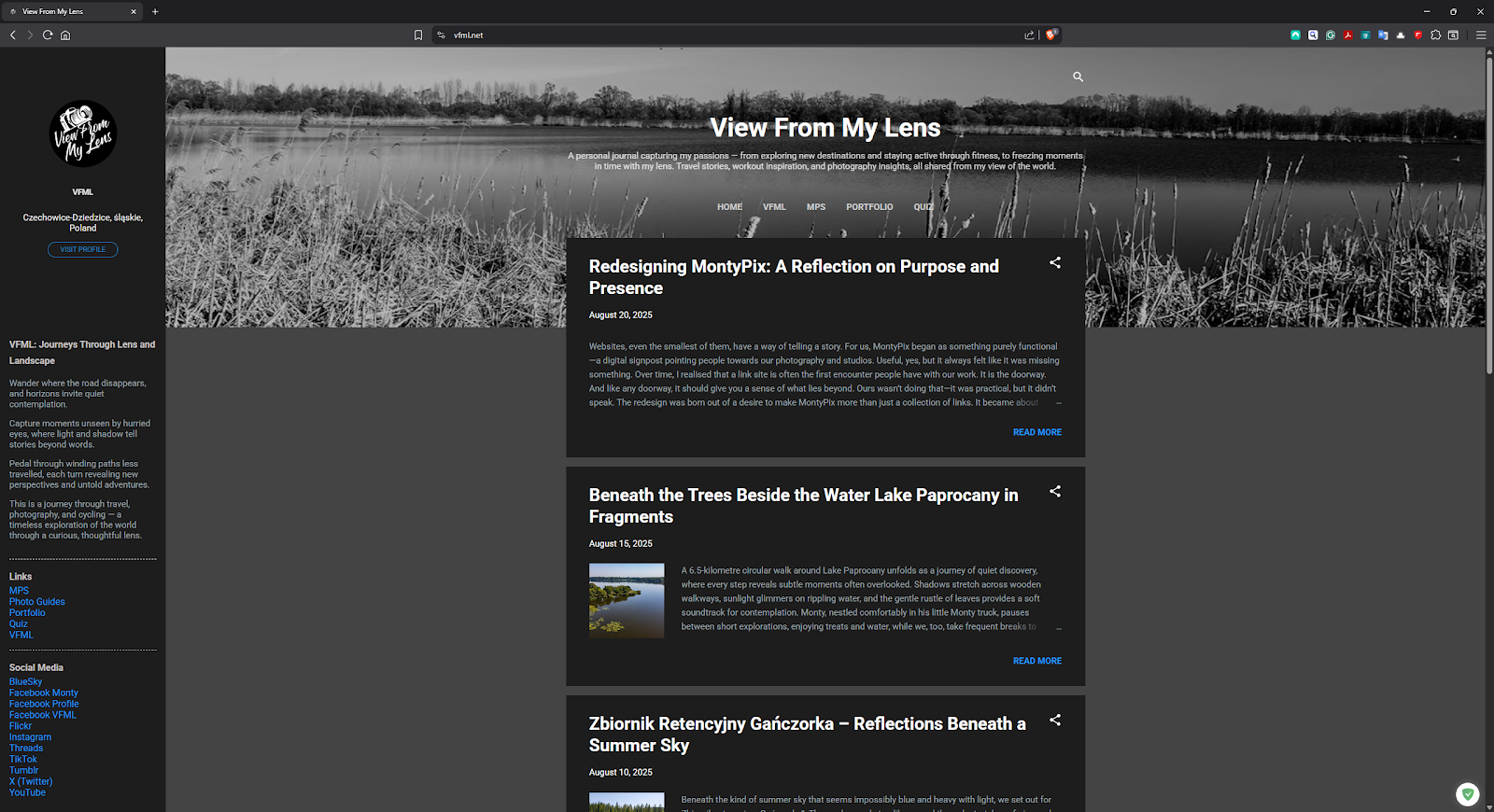Open the TikTok social link
This screenshot has width=1494, height=812.
point(23,760)
